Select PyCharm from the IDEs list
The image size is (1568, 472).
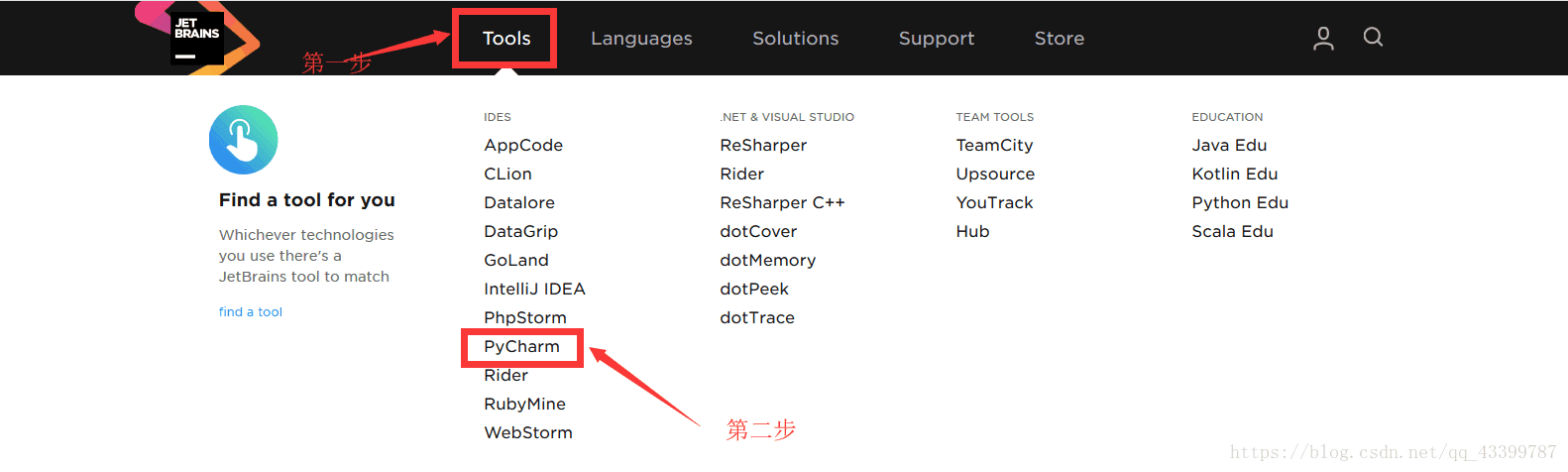pyautogui.click(x=521, y=346)
